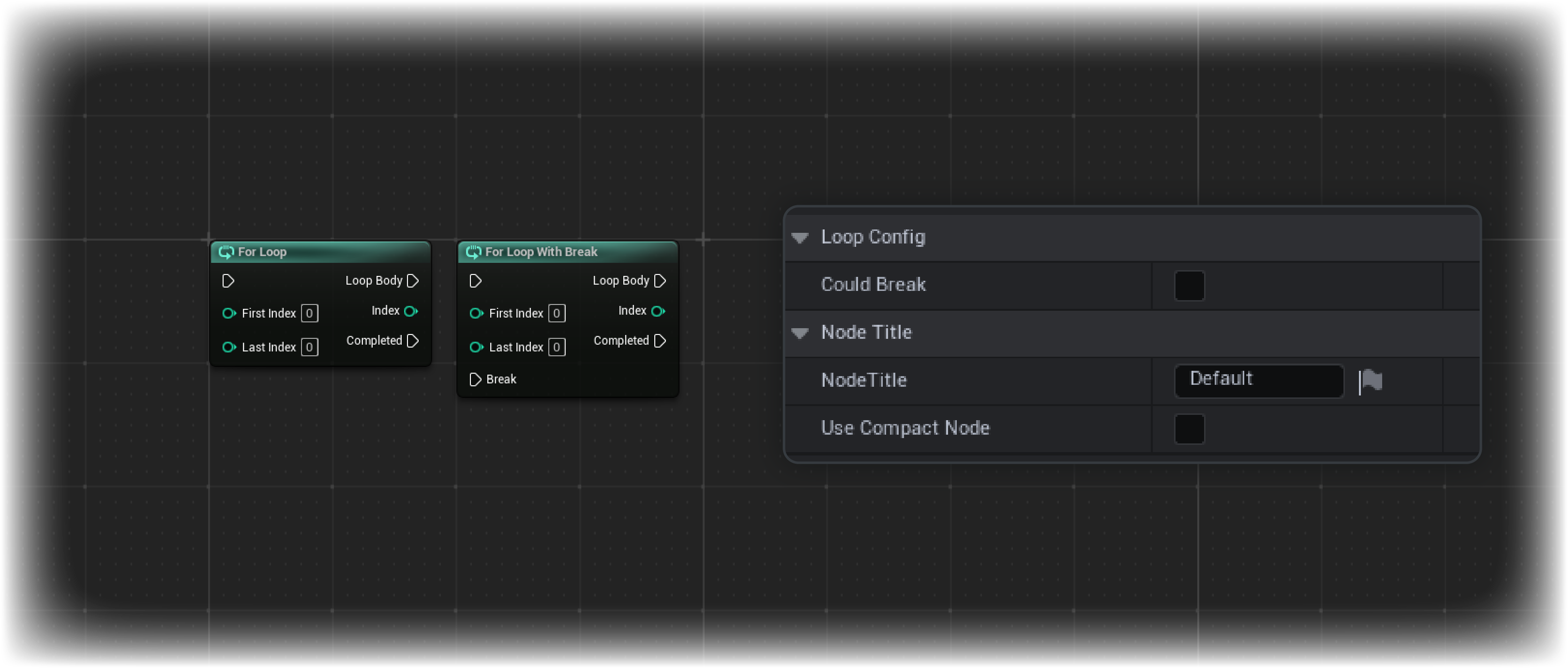Click the execution input pin on For Loop
This screenshot has width=1568, height=668.
click(228, 281)
